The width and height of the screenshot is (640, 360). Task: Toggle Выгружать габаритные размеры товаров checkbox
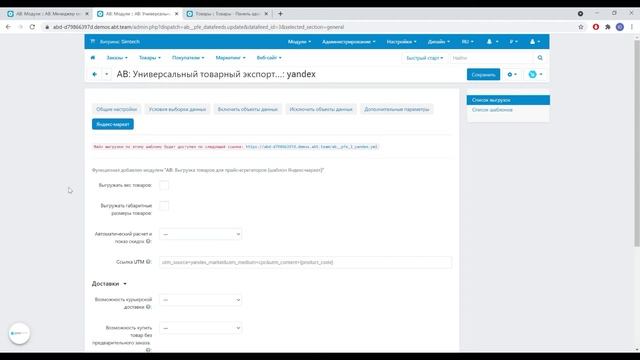pos(164,206)
